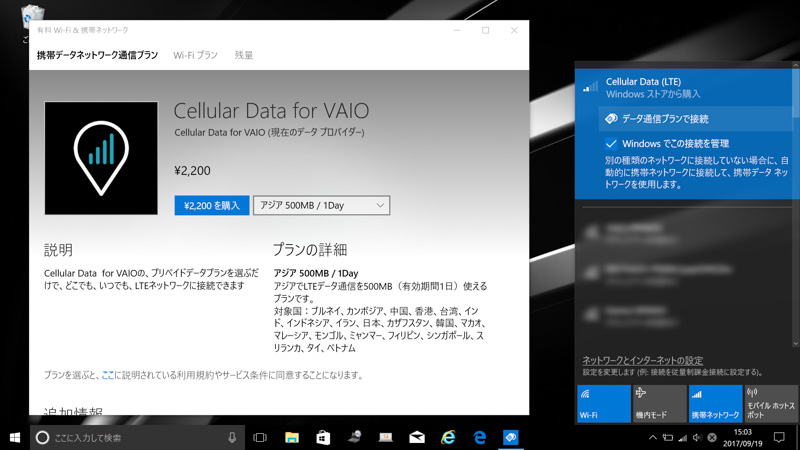Toggle the モバイル ホットスポット tile
This screenshot has width=800, height=450.
tap(771, 404)
